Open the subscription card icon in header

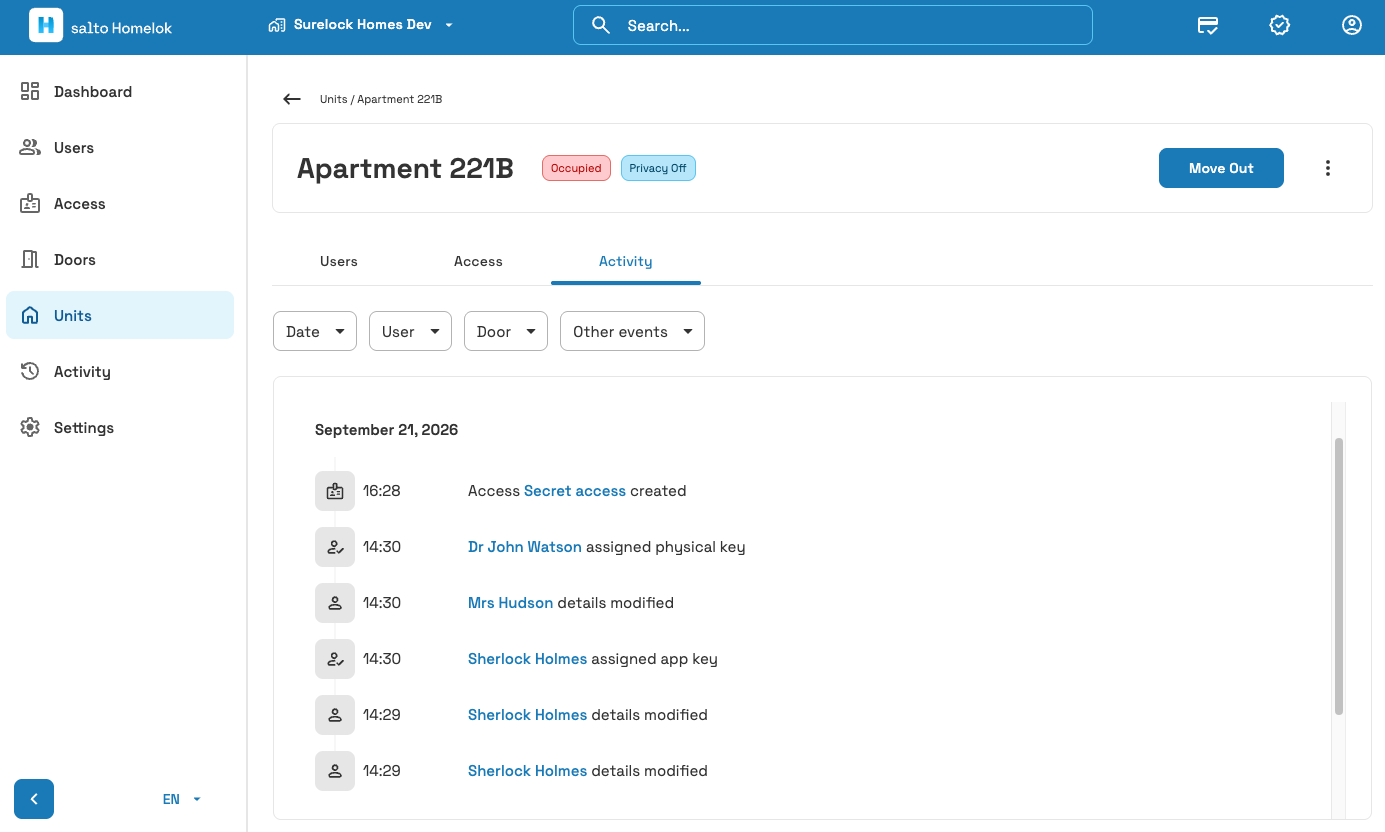(x=1208, y=26)
